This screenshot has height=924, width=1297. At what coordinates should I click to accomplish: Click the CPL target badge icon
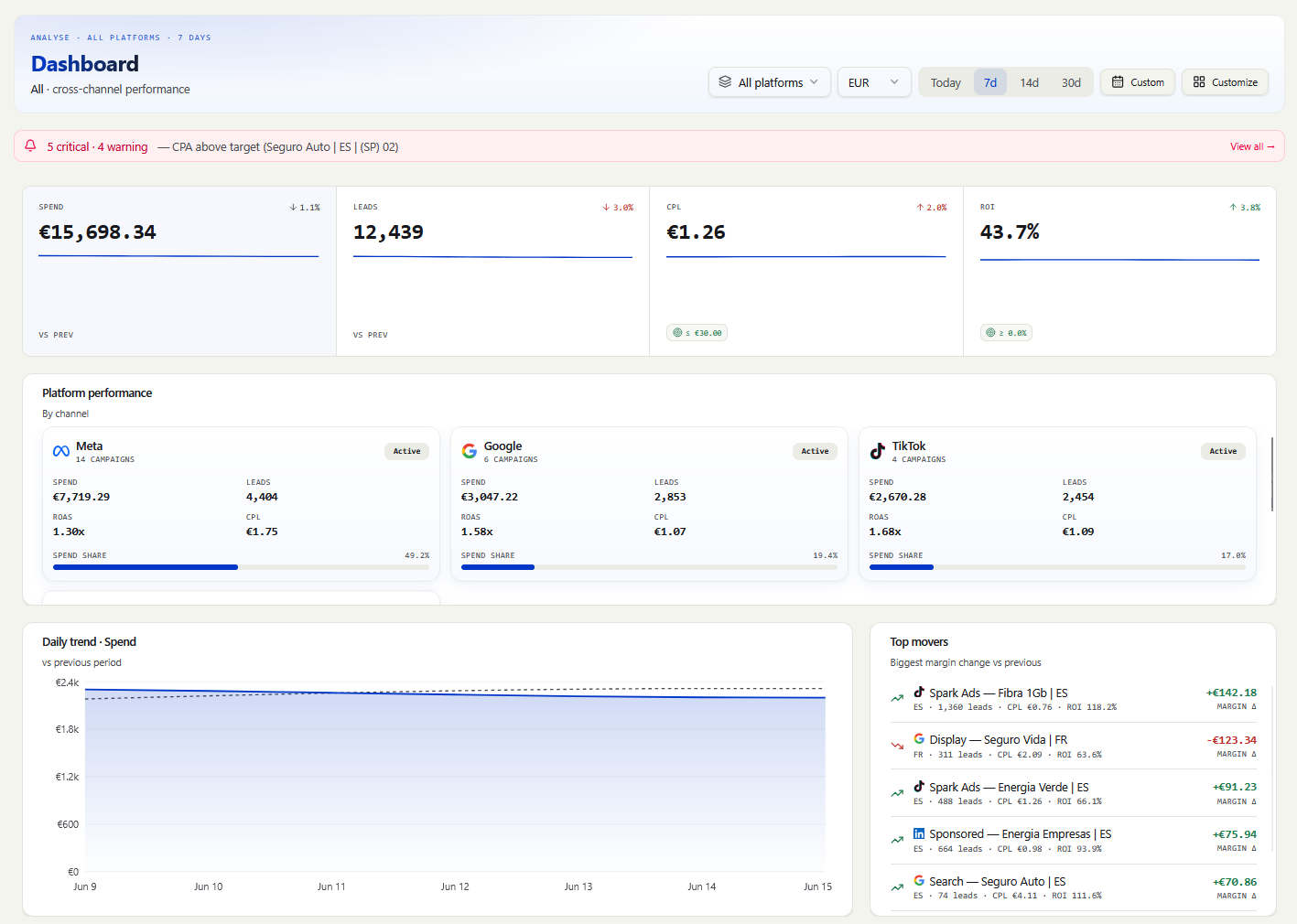coord(677,333)
